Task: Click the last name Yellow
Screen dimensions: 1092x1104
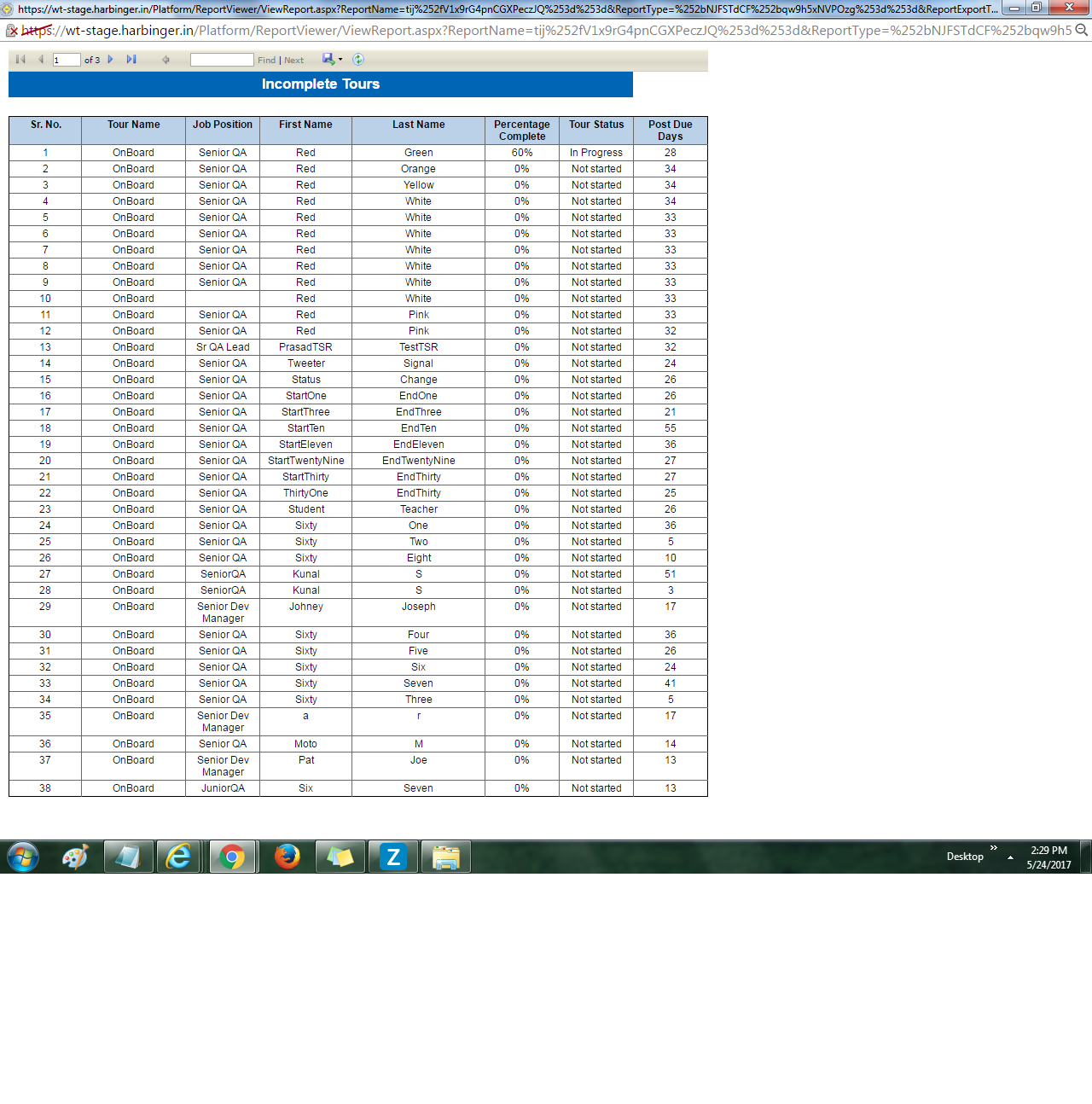Action: coord(419,185)
